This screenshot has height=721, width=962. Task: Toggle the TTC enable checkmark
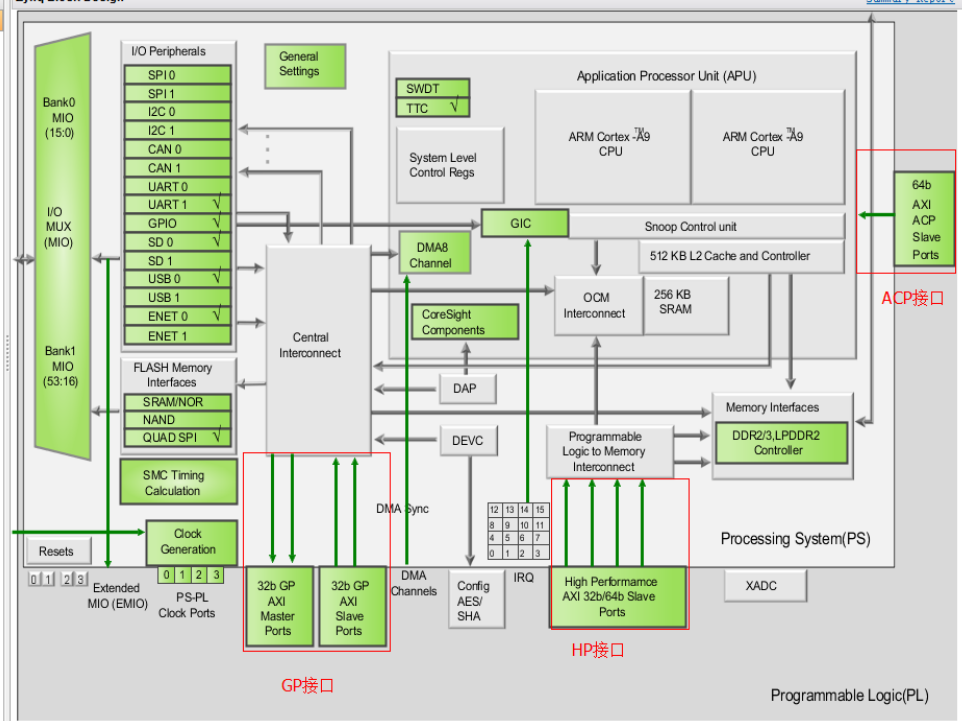tap(455, 103)
